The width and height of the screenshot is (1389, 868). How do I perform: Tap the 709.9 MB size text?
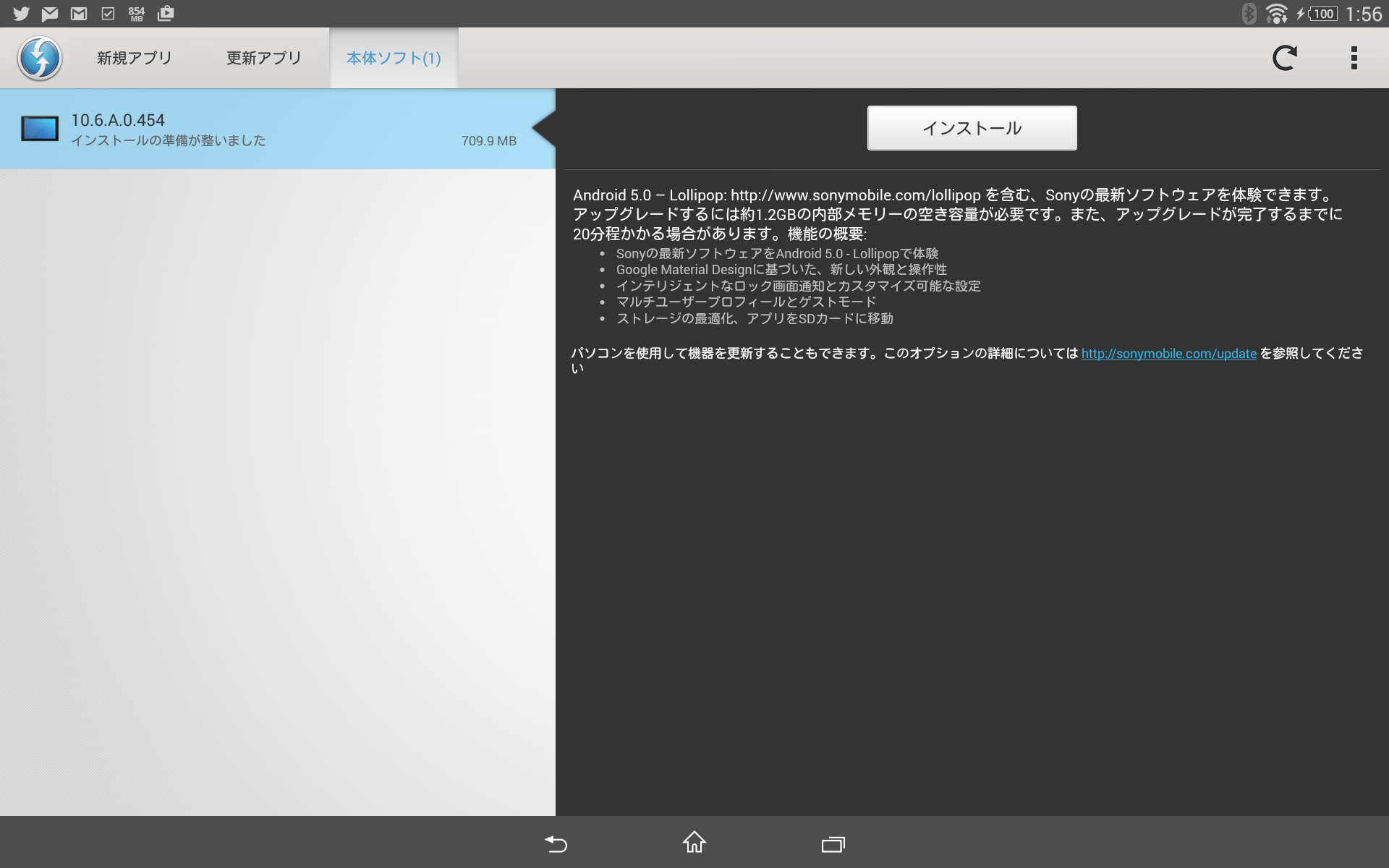pyautogui.click(x=489, y=141)
